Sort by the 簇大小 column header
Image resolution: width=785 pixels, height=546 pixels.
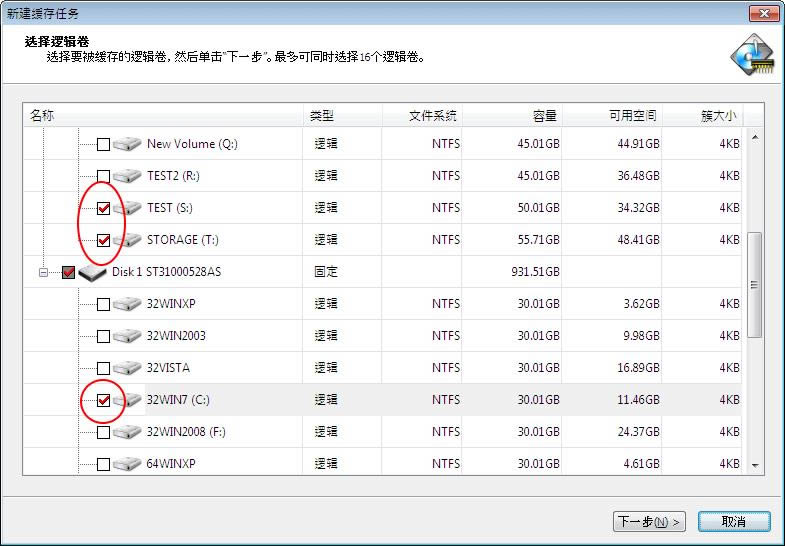[702, 116]
